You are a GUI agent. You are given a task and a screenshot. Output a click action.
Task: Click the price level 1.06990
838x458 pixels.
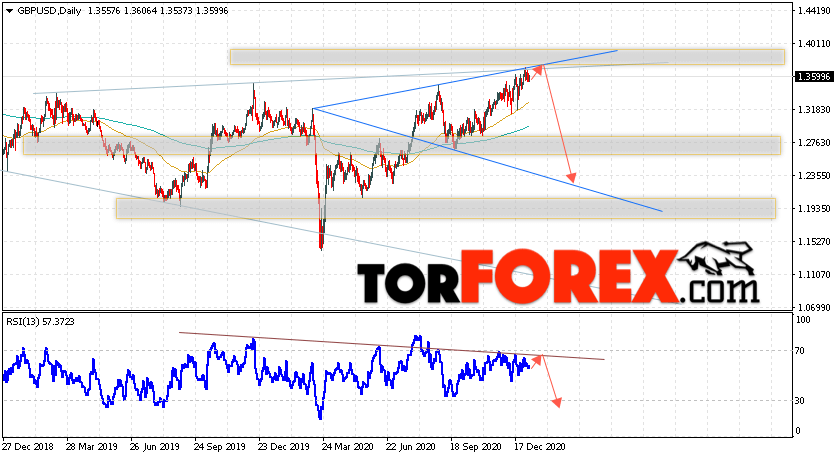point(814,308)
